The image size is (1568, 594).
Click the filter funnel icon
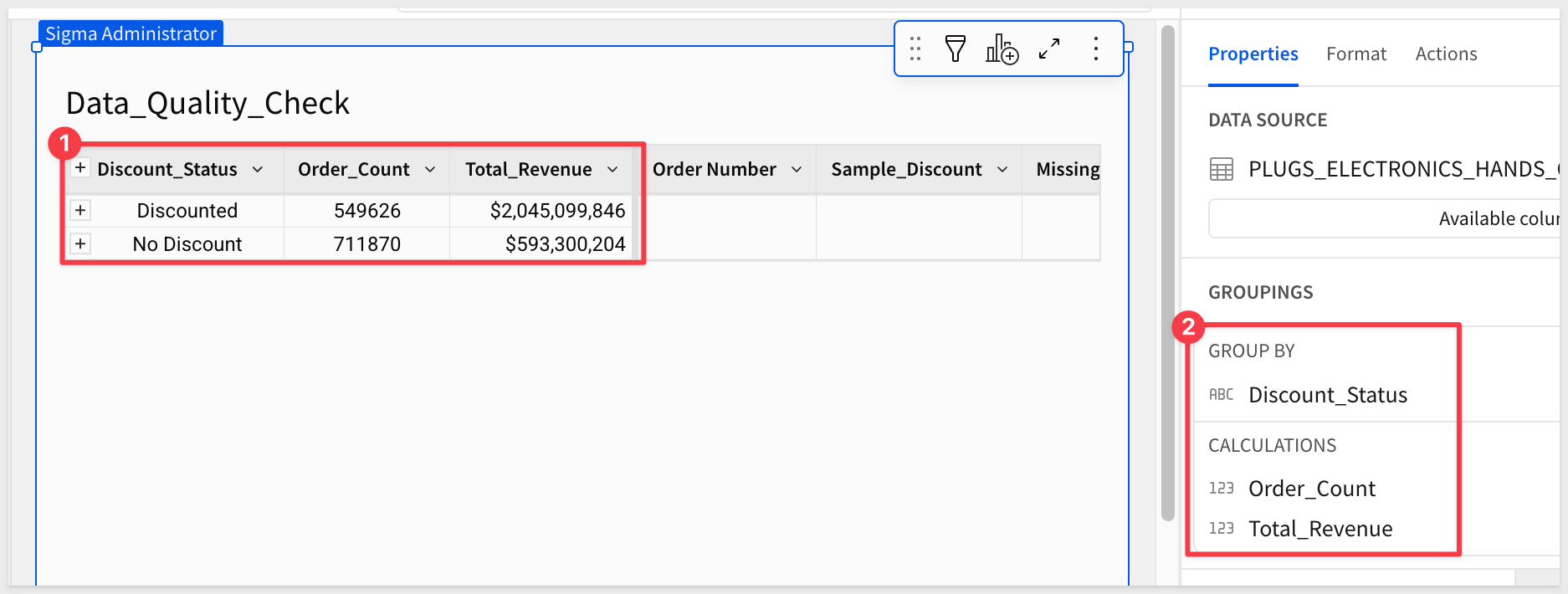pyautogui.click(x=955, y=49)
